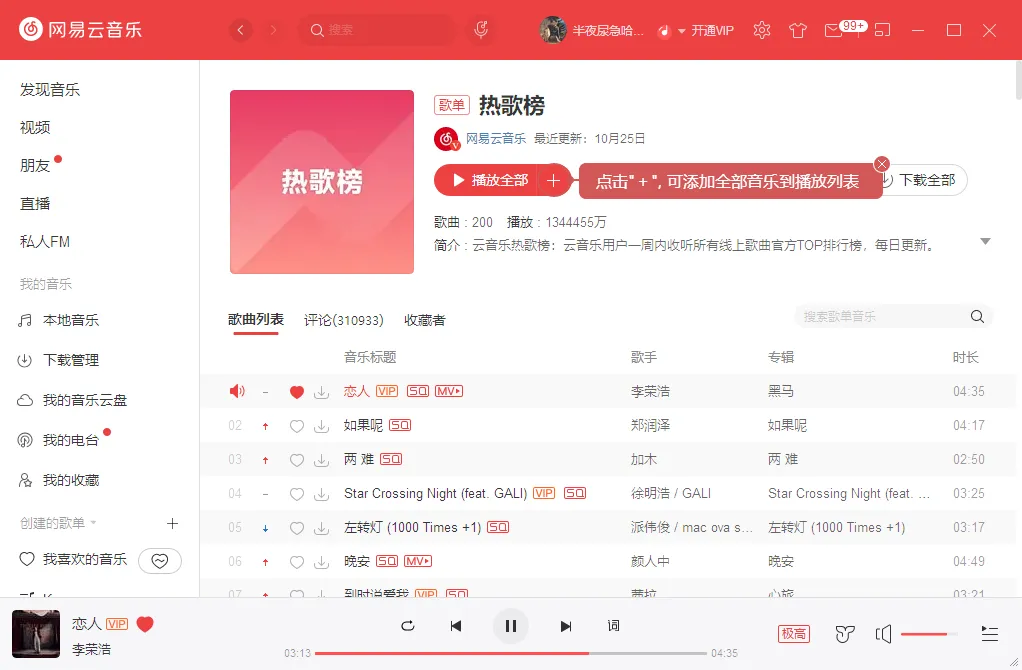Like the song 两难 with heart
The height and width of the screenshot is (670, 1022).
[x=296, y=460]
